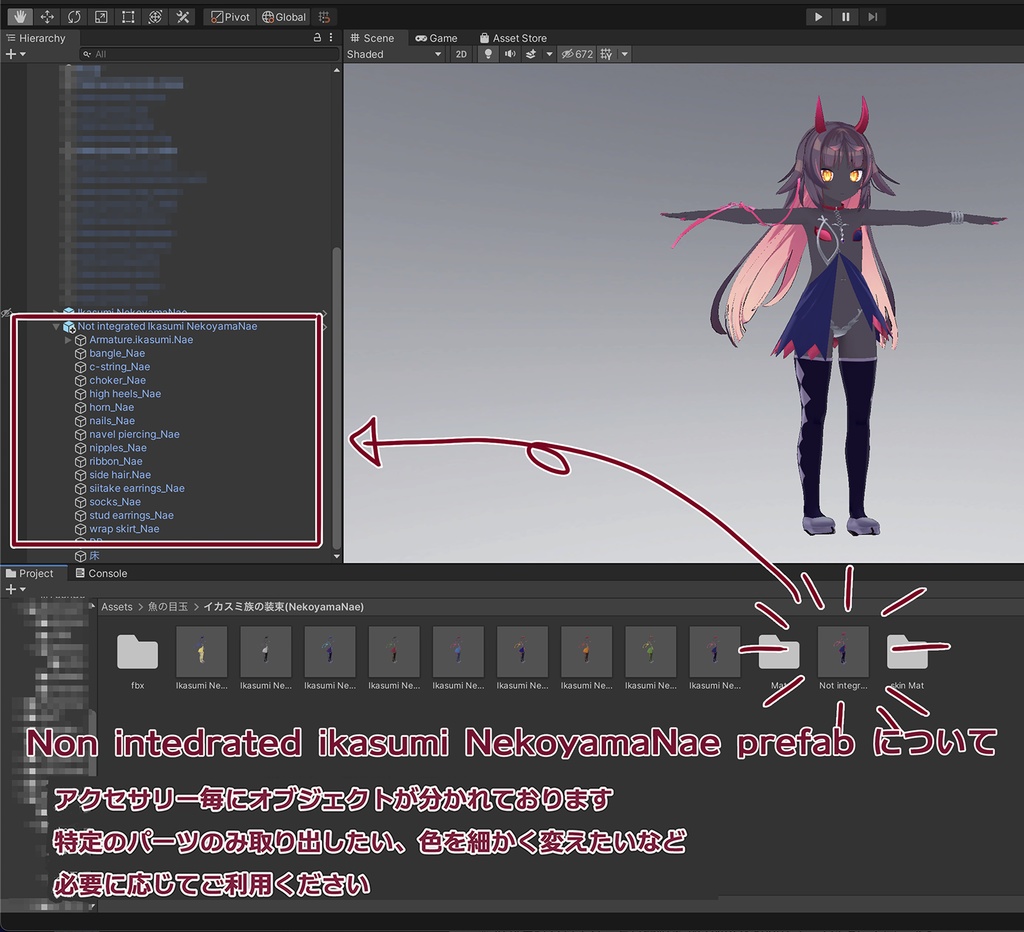Click the cube icon beside 床
This screenshot has height=932, width=1024.
[x=80, y=556]
